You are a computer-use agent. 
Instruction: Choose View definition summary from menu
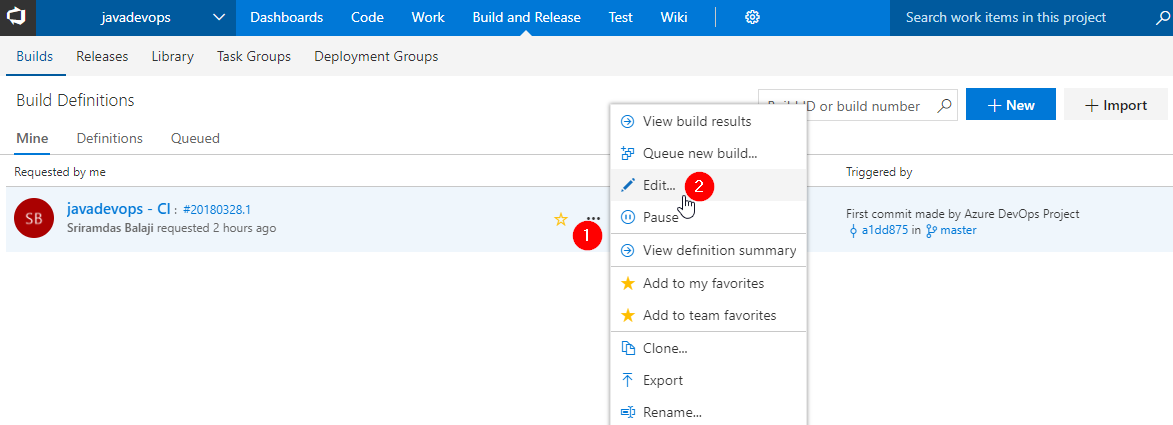tap(708, 251)
